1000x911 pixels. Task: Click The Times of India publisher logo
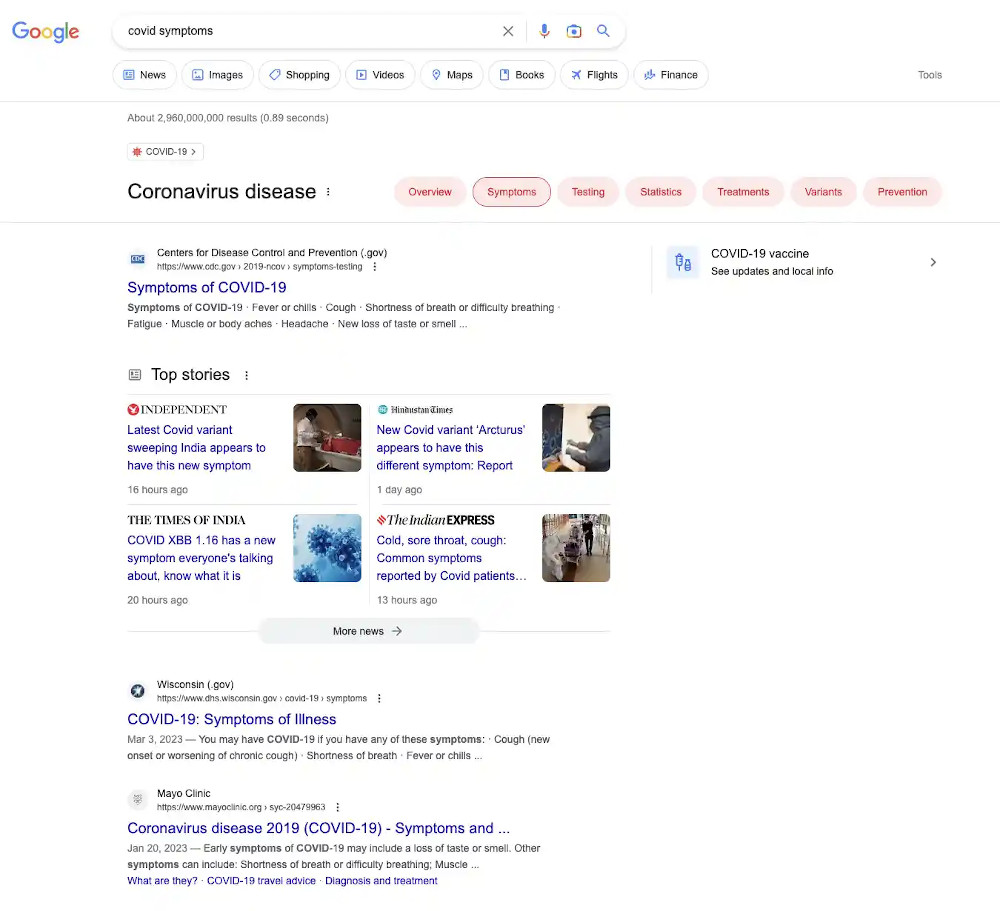click(x=186, y=520)
